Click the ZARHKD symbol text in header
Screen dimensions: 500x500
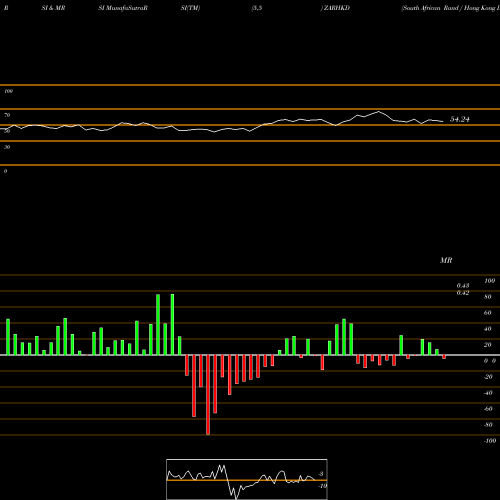pos(336,8)
